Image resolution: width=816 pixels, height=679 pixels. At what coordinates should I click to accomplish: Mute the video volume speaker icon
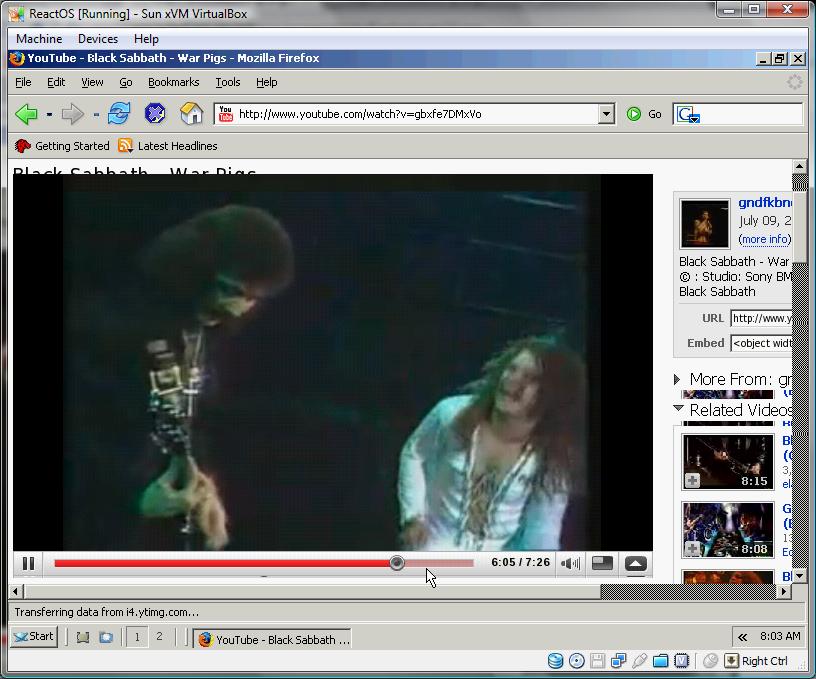pos(570,564)
